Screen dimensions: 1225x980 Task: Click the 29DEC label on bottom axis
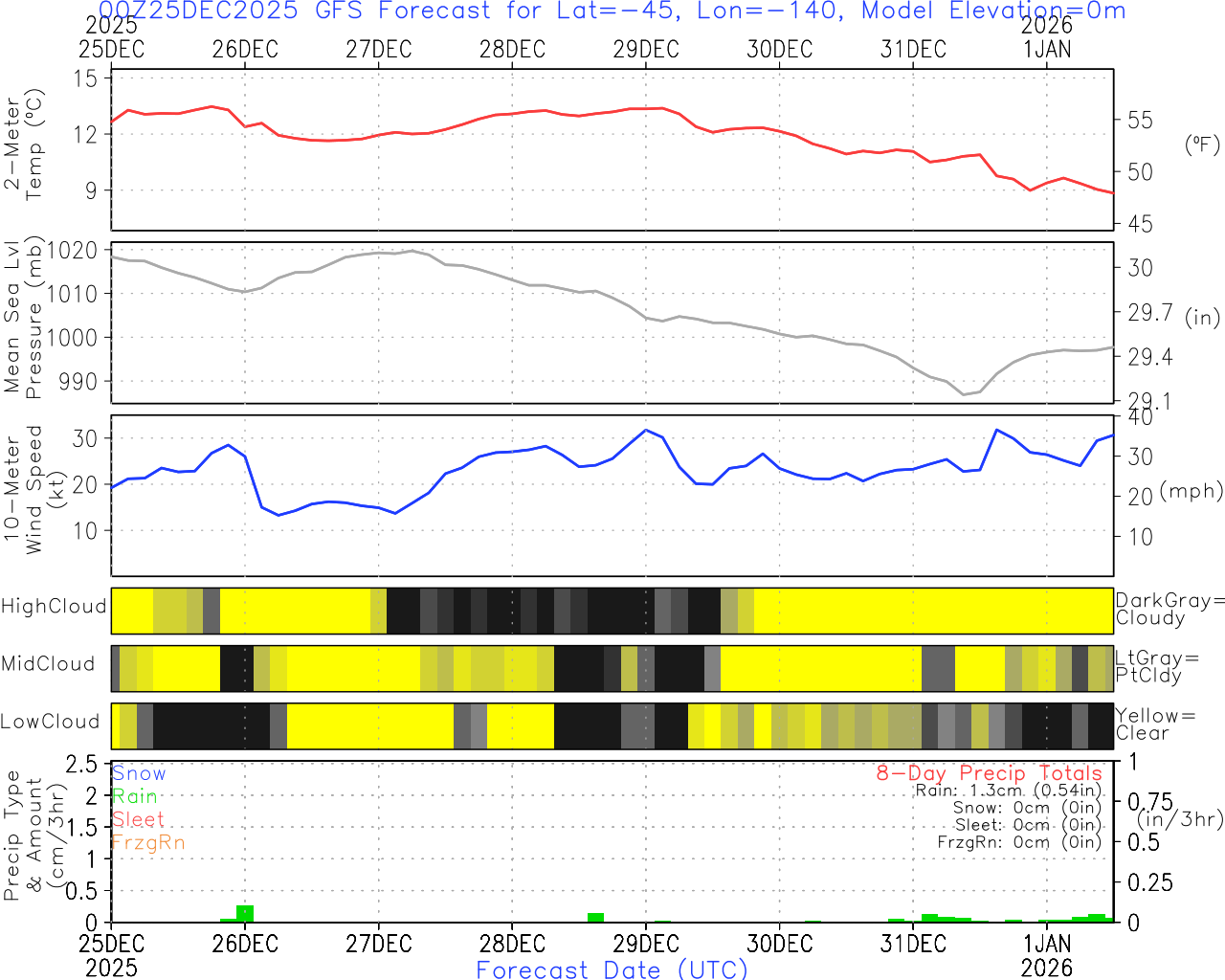[646, 945]
